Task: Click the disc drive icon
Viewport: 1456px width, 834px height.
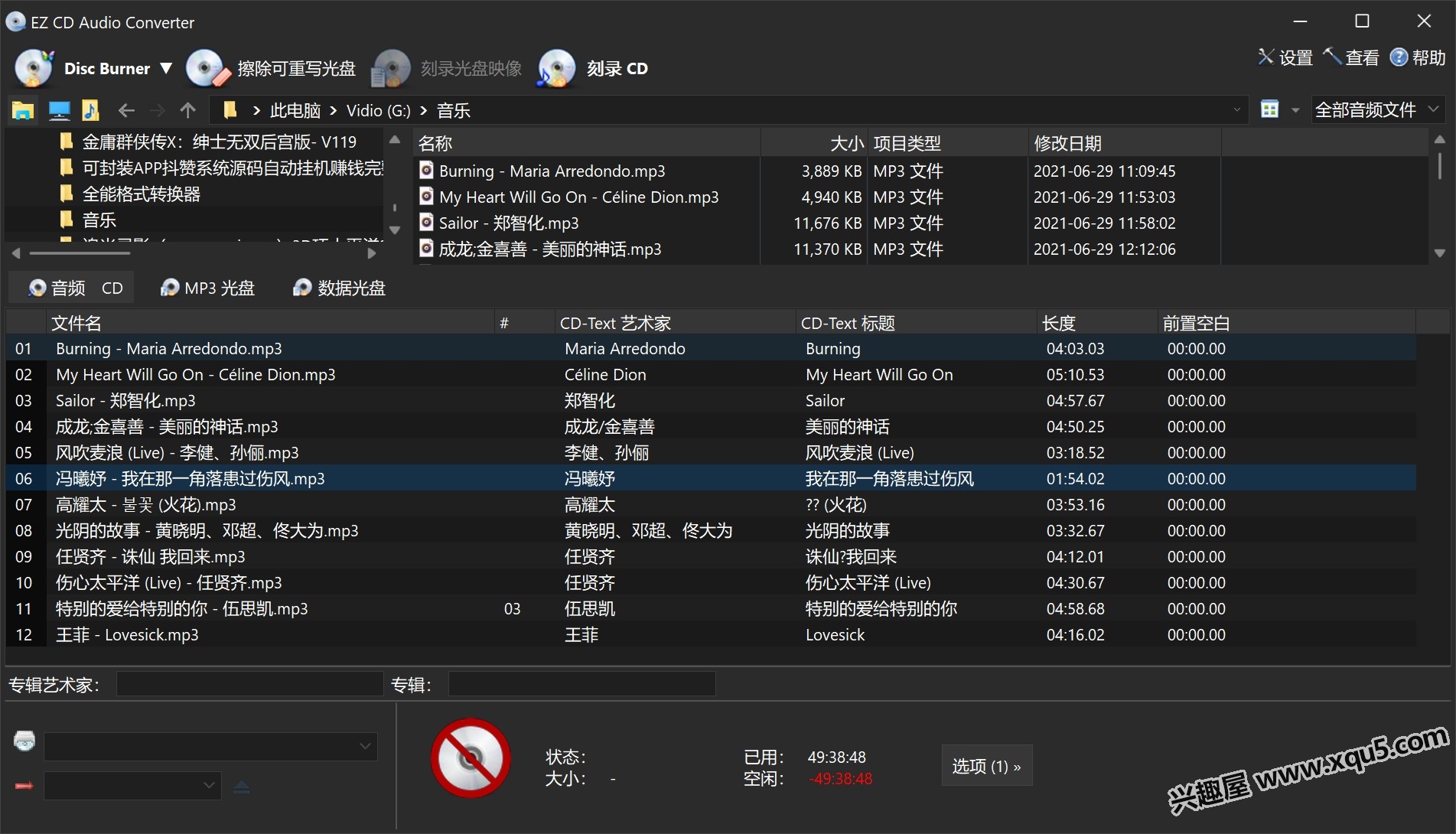Action: point(24,741)
